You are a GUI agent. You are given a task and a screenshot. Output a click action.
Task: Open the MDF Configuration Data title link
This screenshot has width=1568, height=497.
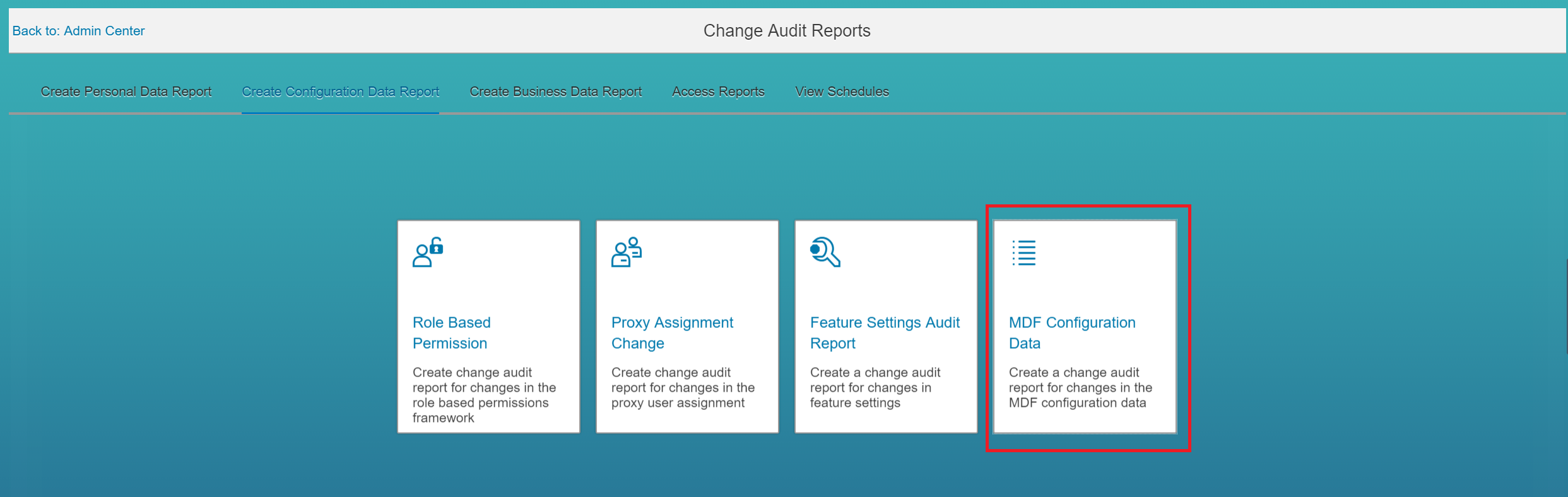pos(1072,333)
